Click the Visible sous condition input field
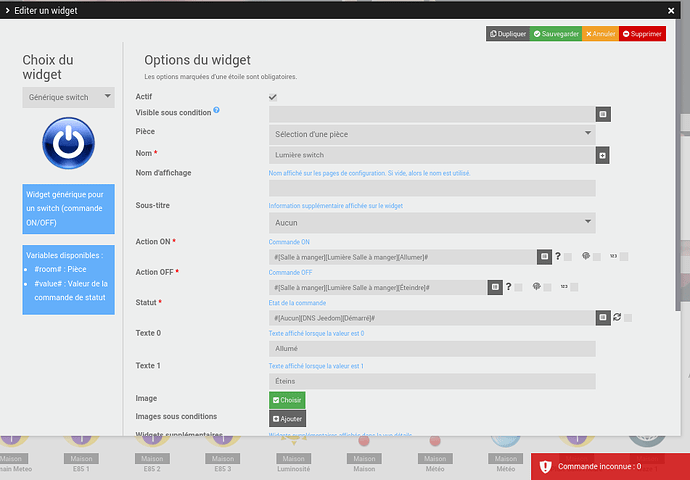The width and height of the screenshot is (690, 480). point(432,114)
